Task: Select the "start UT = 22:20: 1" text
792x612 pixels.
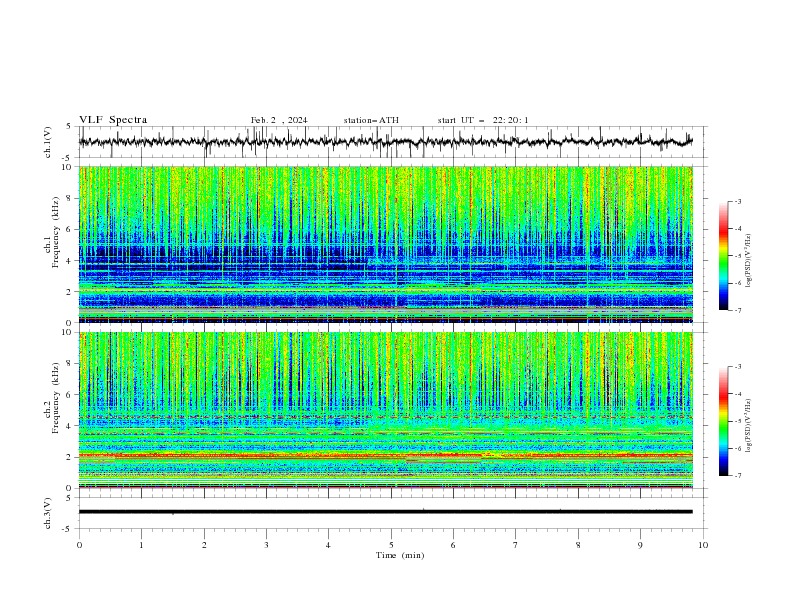Action: point(483,120)
